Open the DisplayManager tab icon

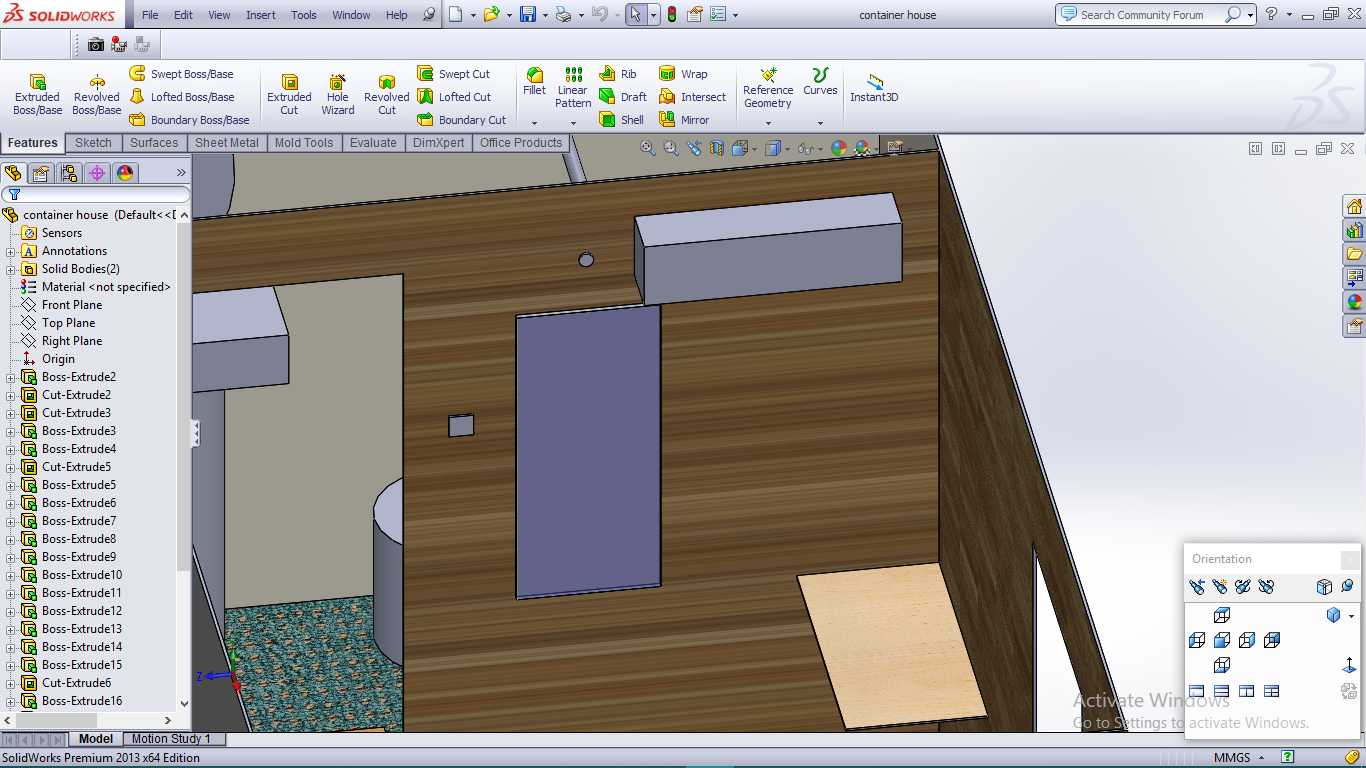[x=125, y=173]
